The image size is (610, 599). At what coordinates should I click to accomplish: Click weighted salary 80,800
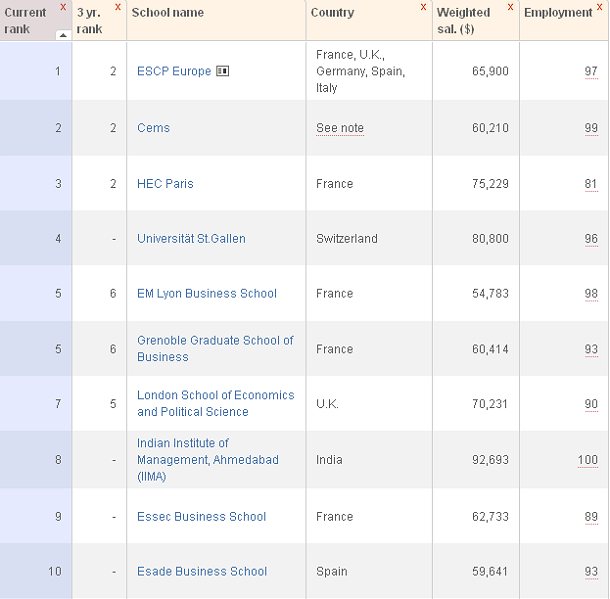pos(490,238)
